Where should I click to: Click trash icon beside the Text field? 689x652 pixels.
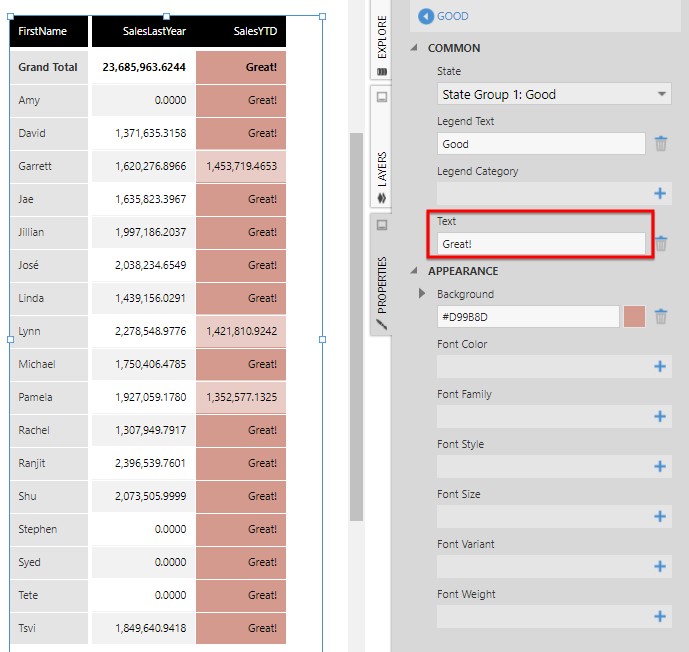point(660,243)
